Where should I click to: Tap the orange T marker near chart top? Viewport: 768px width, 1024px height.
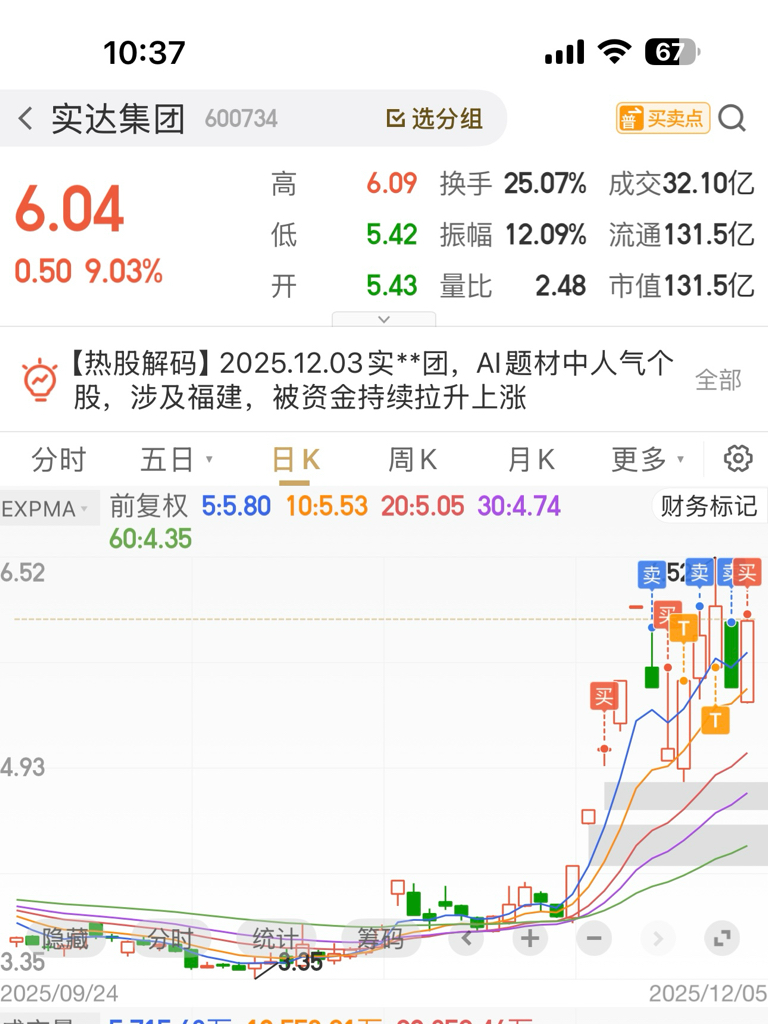click(x=684, y=628)
